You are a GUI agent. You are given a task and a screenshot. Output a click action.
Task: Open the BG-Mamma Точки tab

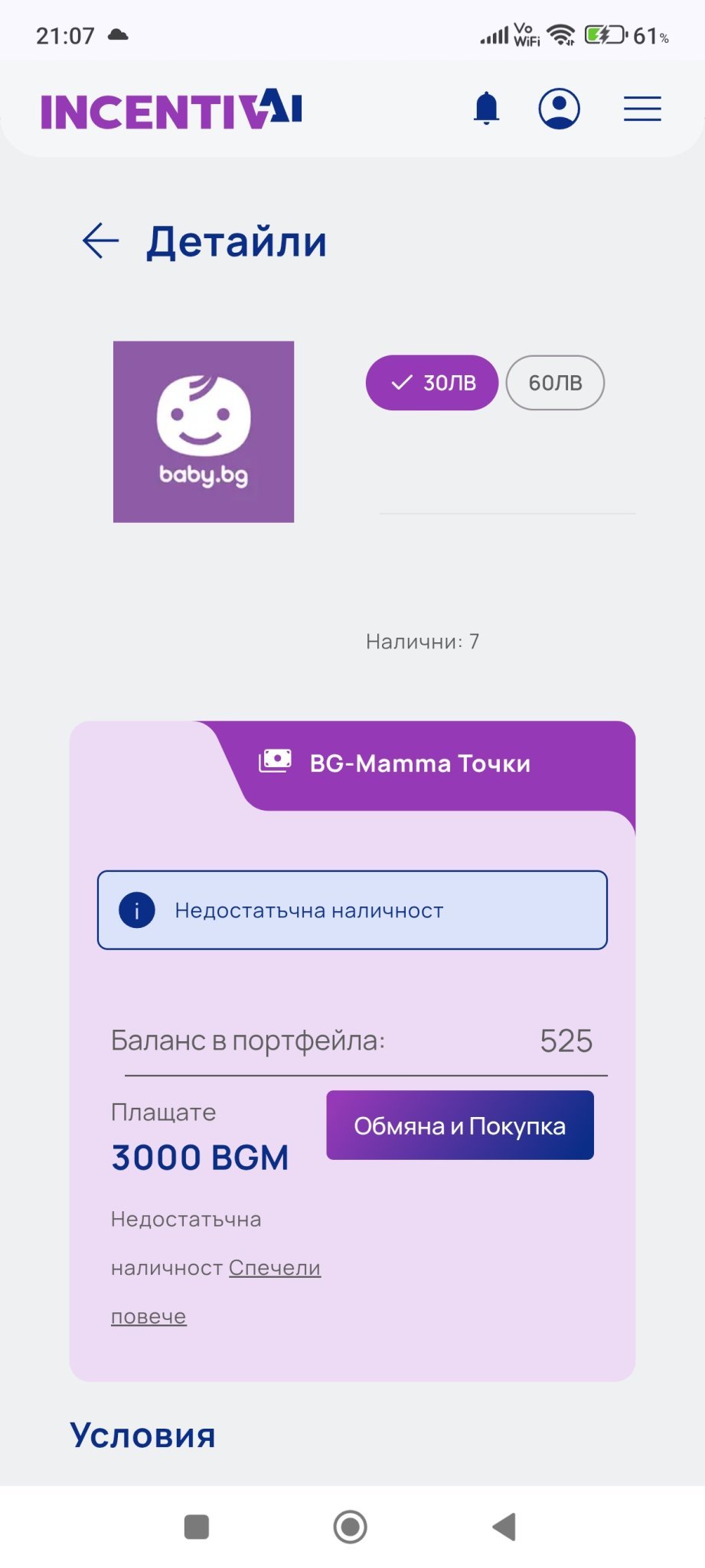pyautogui.click(x=419, y=763)
